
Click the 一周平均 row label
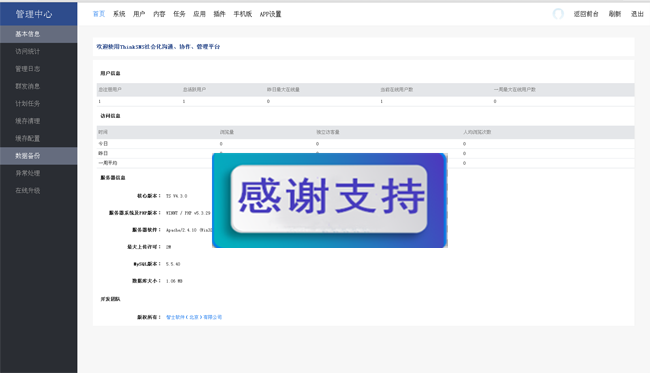click(107, 163)
